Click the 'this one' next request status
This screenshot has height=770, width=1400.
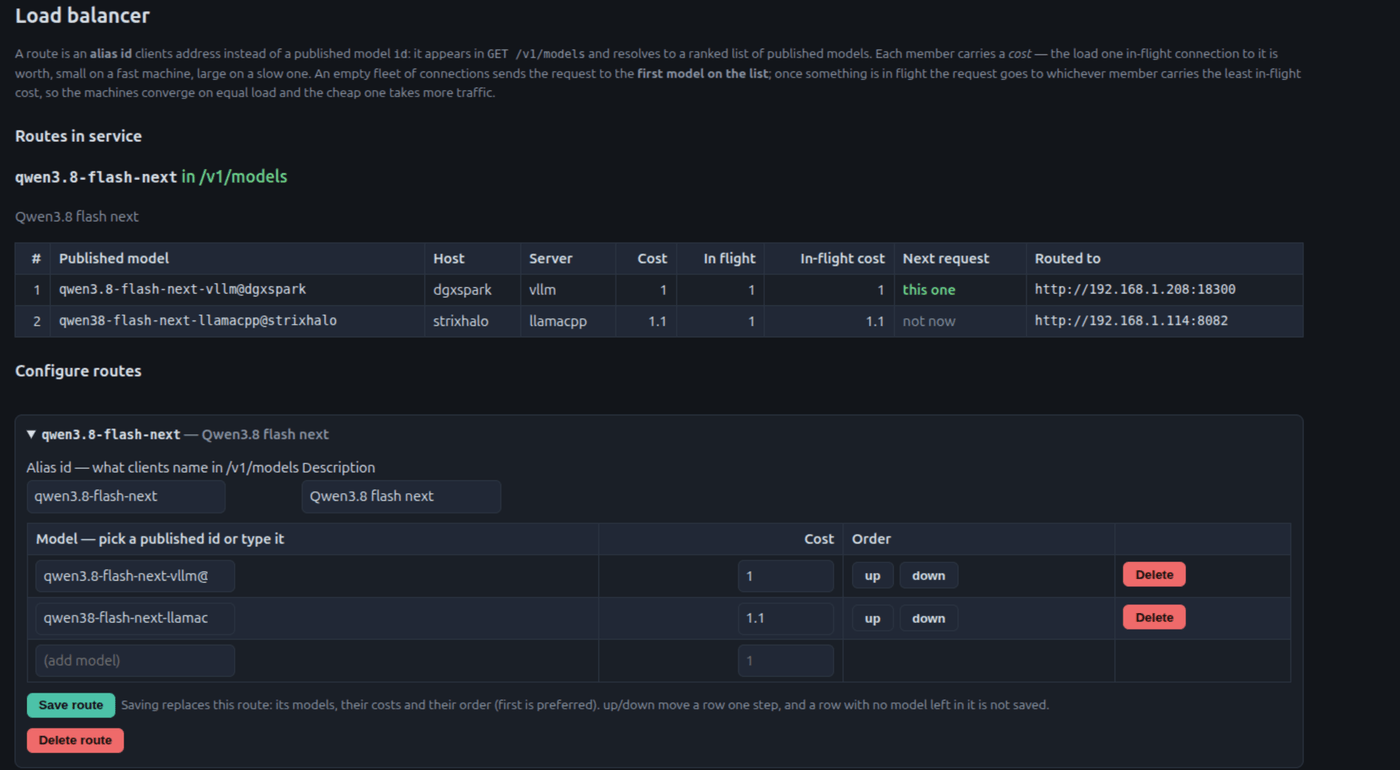[x=929, y=290]
